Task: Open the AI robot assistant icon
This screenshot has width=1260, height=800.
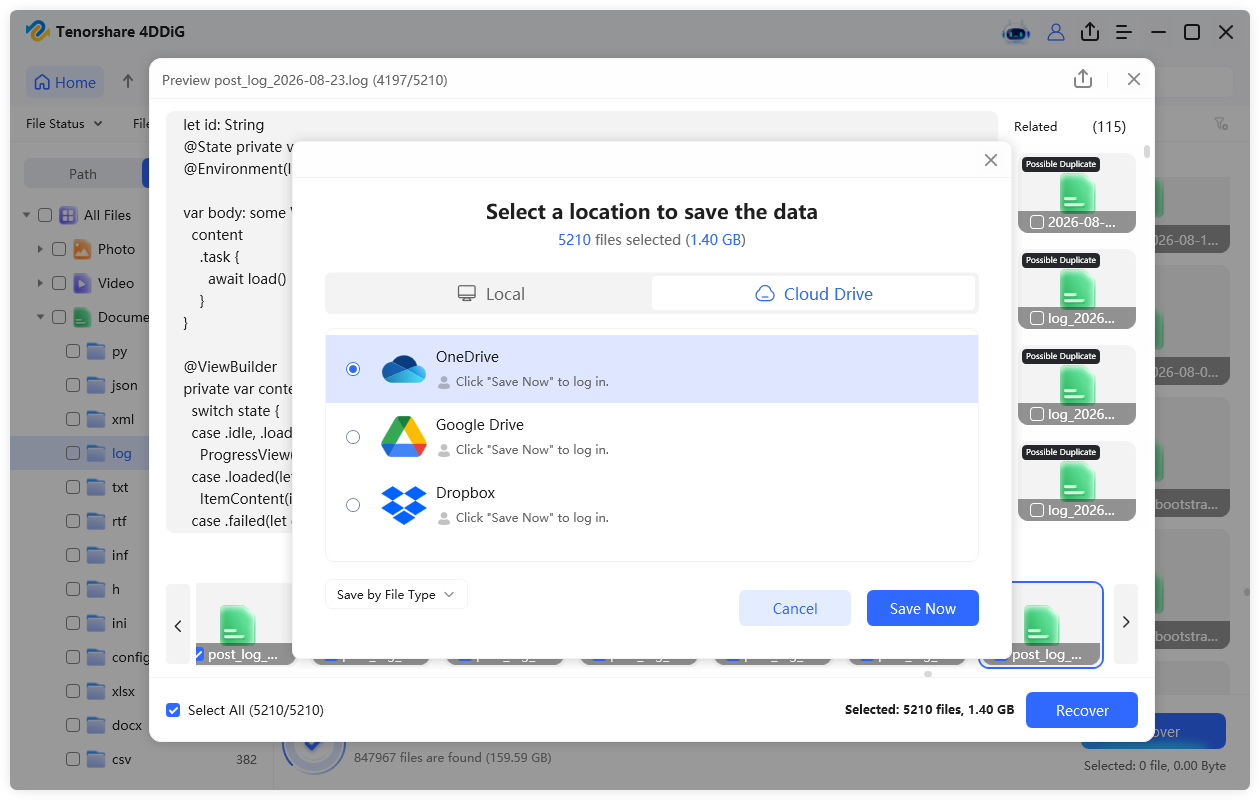Action: tap(1016, 32)
